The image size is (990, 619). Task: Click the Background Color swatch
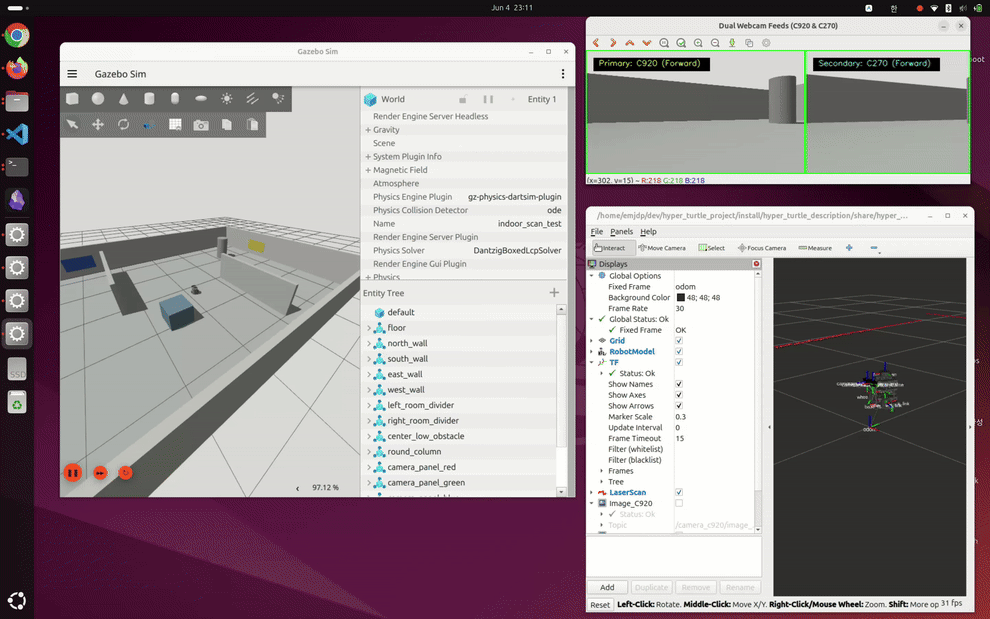pos(681,297)
